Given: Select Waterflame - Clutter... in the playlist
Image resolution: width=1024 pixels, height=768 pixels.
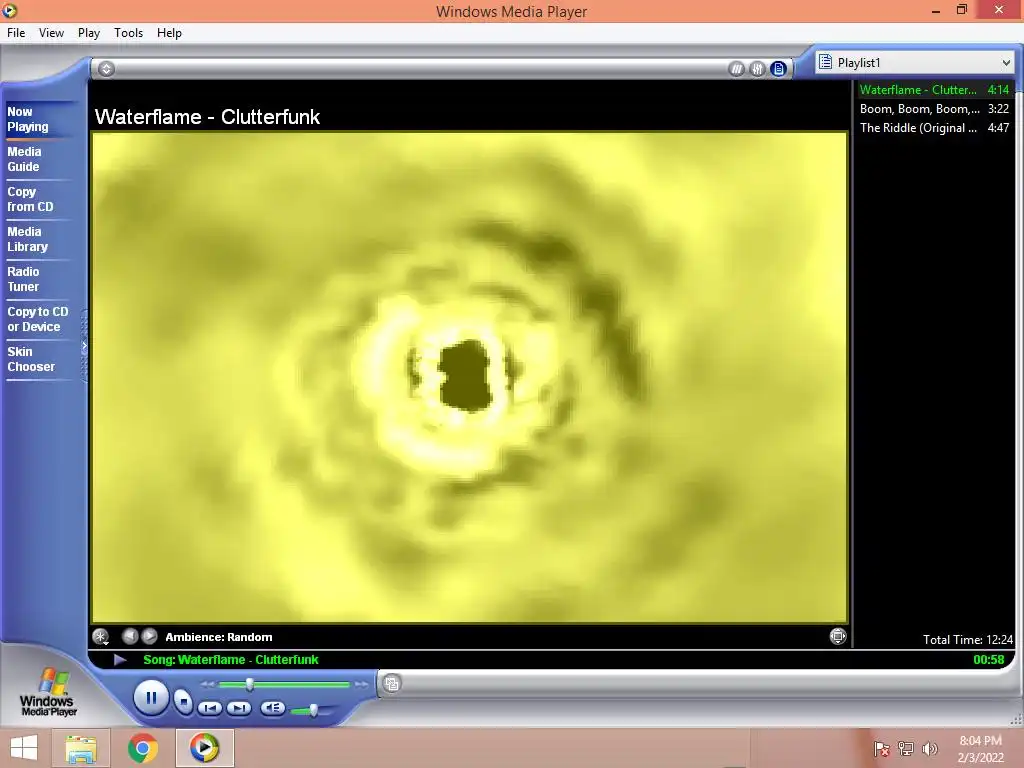Looking at the screenshot, I should click(935, 89).
